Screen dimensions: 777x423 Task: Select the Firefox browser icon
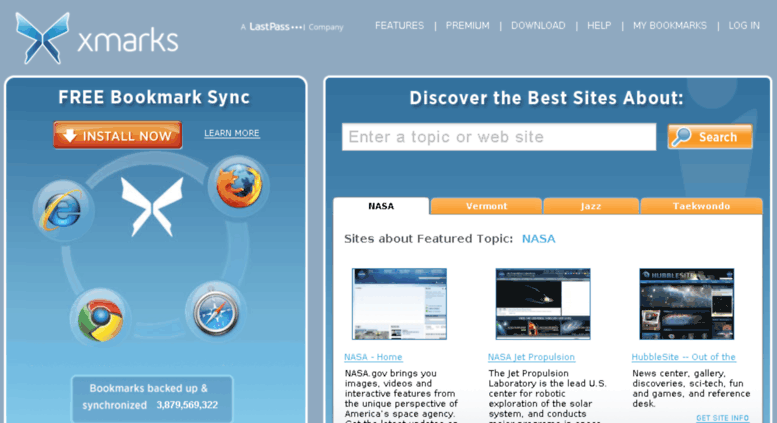(239, 186)
